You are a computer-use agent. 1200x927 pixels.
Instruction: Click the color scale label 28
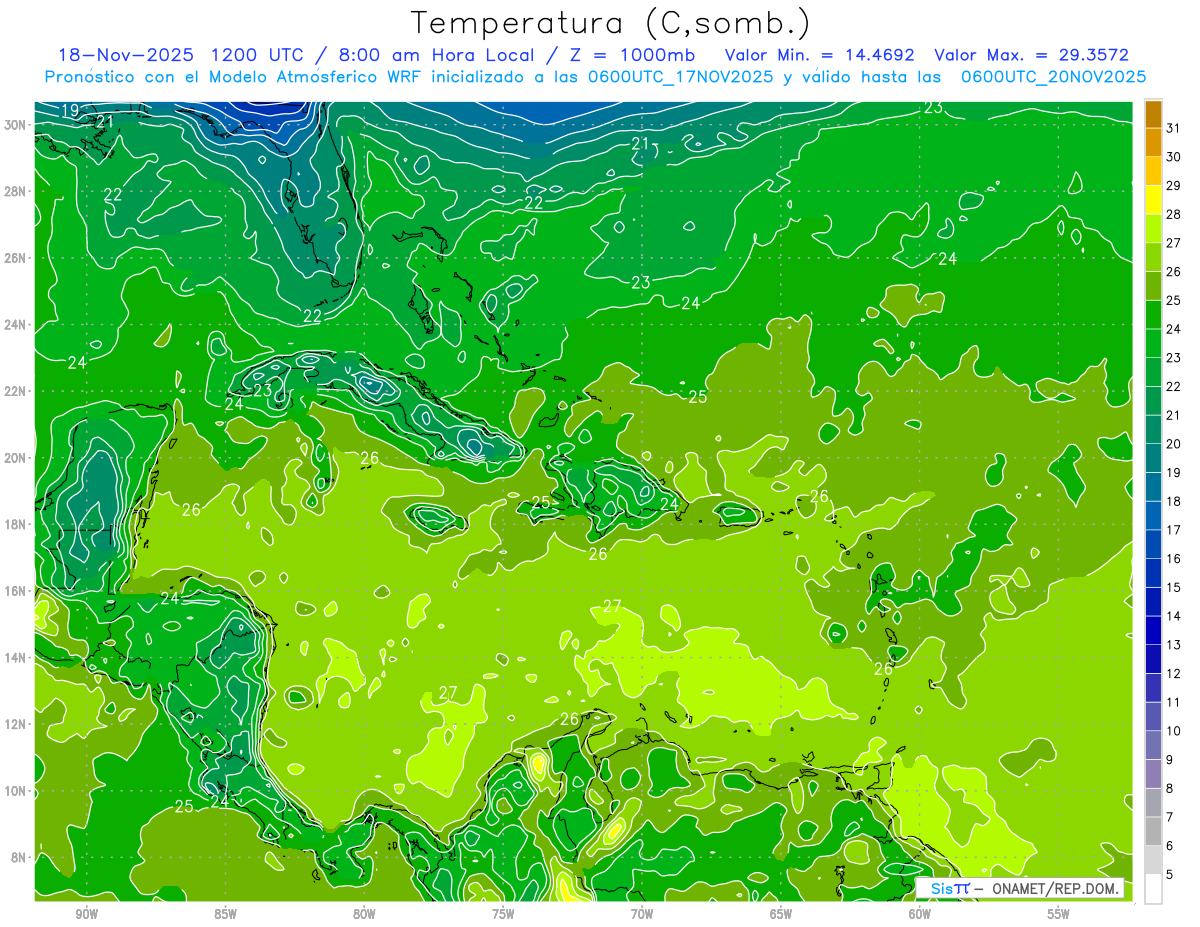tap(1174, 214)
